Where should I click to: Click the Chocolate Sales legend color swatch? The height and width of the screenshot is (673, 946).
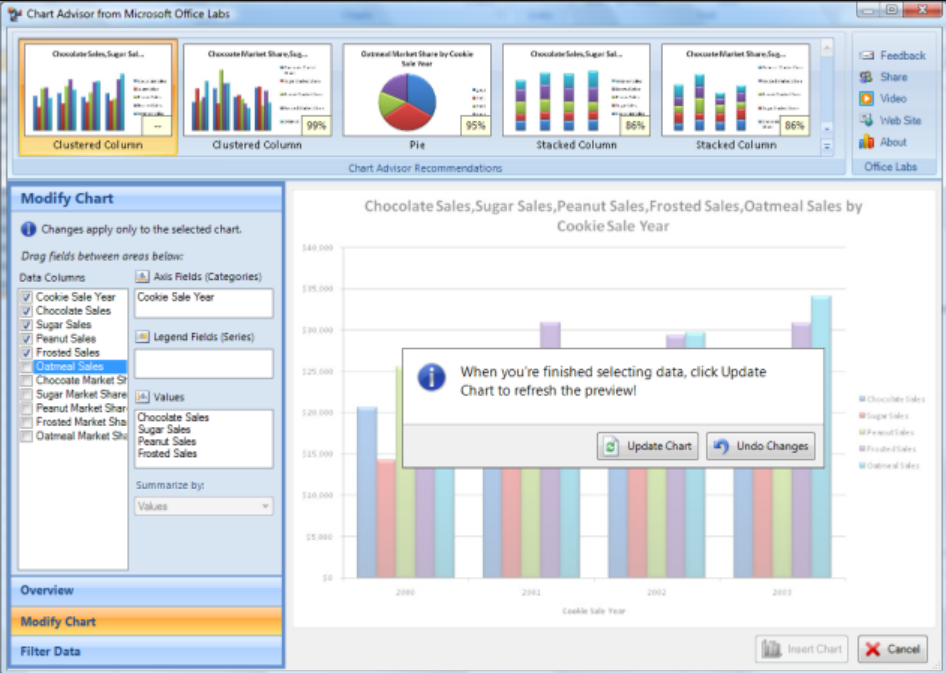[862, 399]
